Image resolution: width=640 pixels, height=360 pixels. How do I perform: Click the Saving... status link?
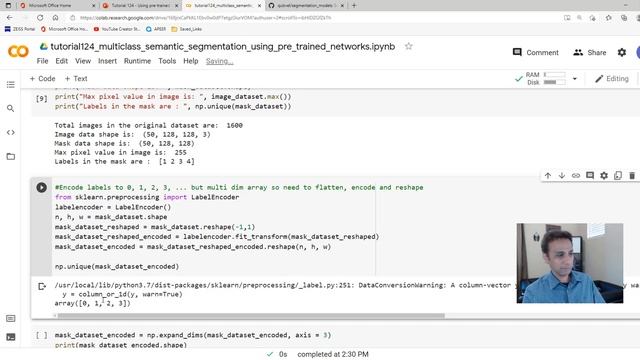point(220,61)
